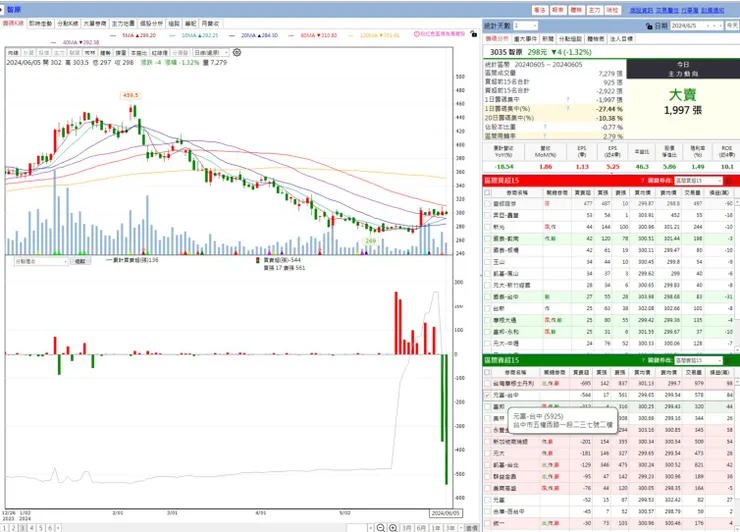Open 體檢表 tab in right panel
The height and width of the screenshot is (532, 740).
tap(596, 39)
